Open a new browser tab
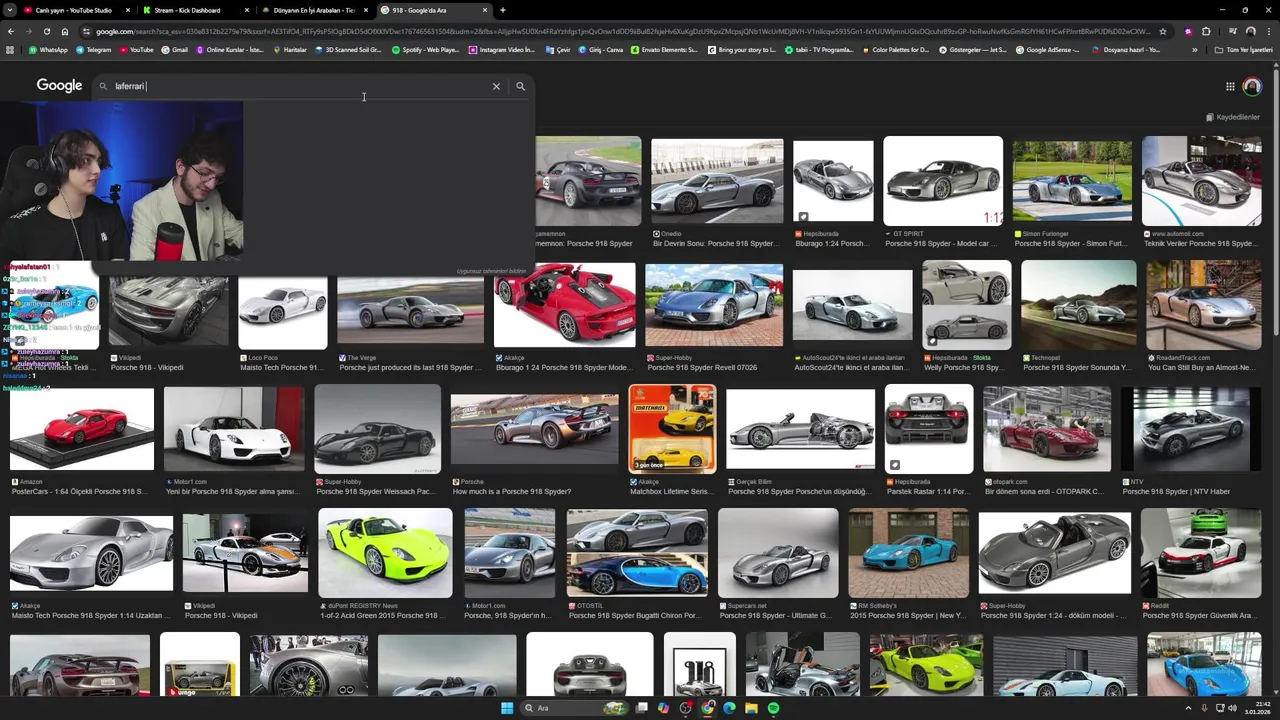 (503, 10)
